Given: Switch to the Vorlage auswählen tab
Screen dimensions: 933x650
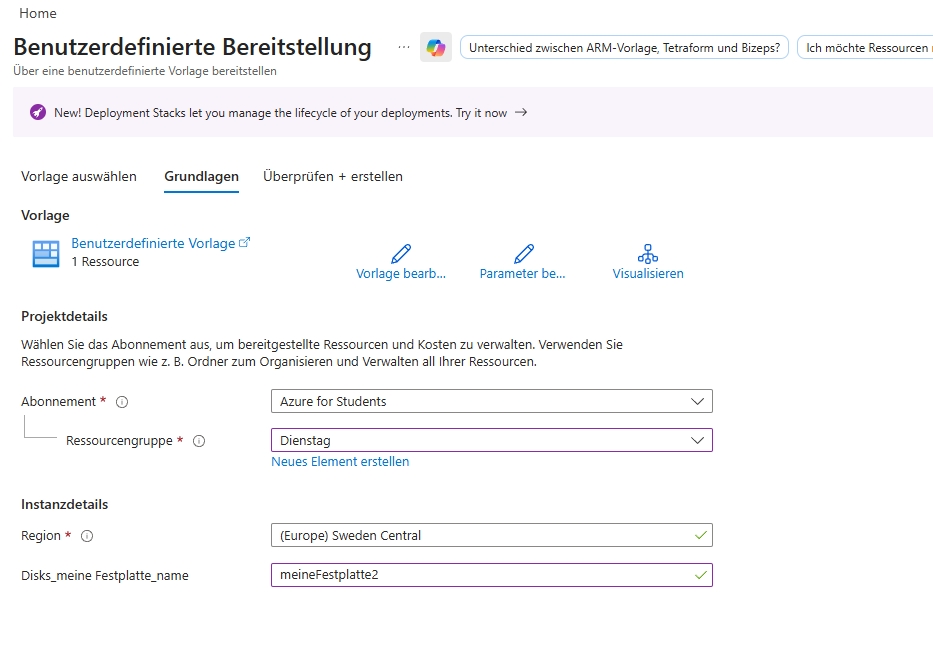Looking at the screenshot, I should pos(79,177).
